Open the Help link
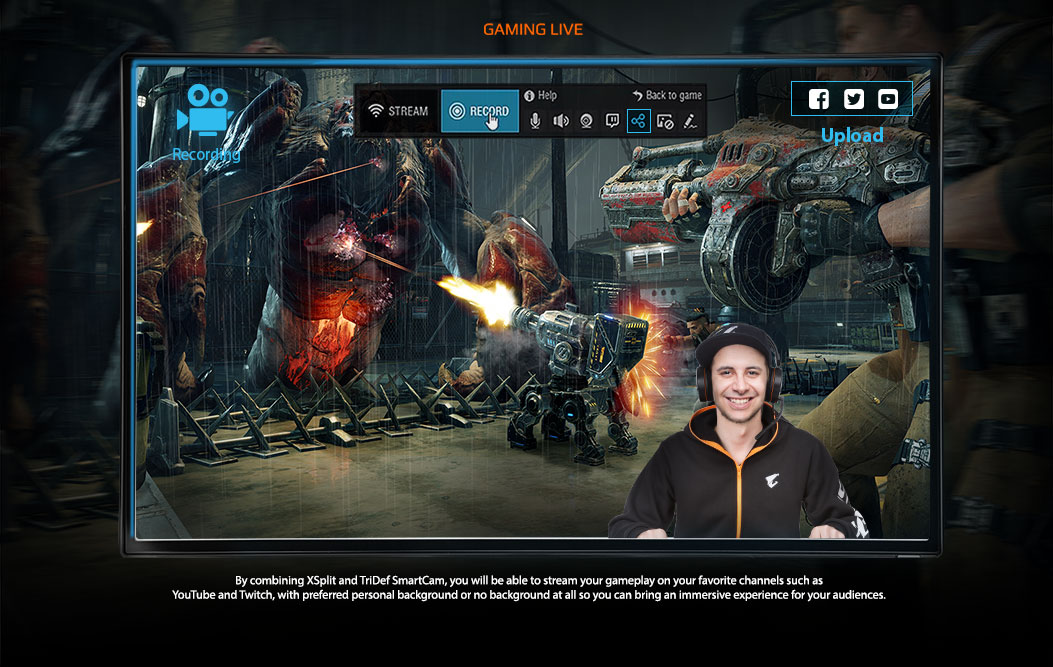1053x667 pixels. tap(547, 96)
